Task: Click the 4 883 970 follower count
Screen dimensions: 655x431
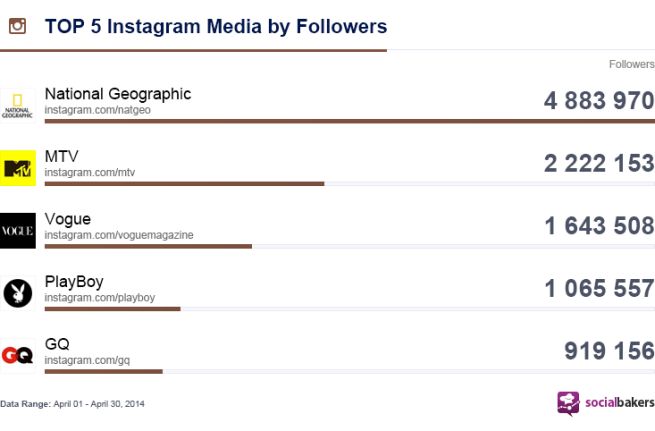Action: click(x=598, y=101)
